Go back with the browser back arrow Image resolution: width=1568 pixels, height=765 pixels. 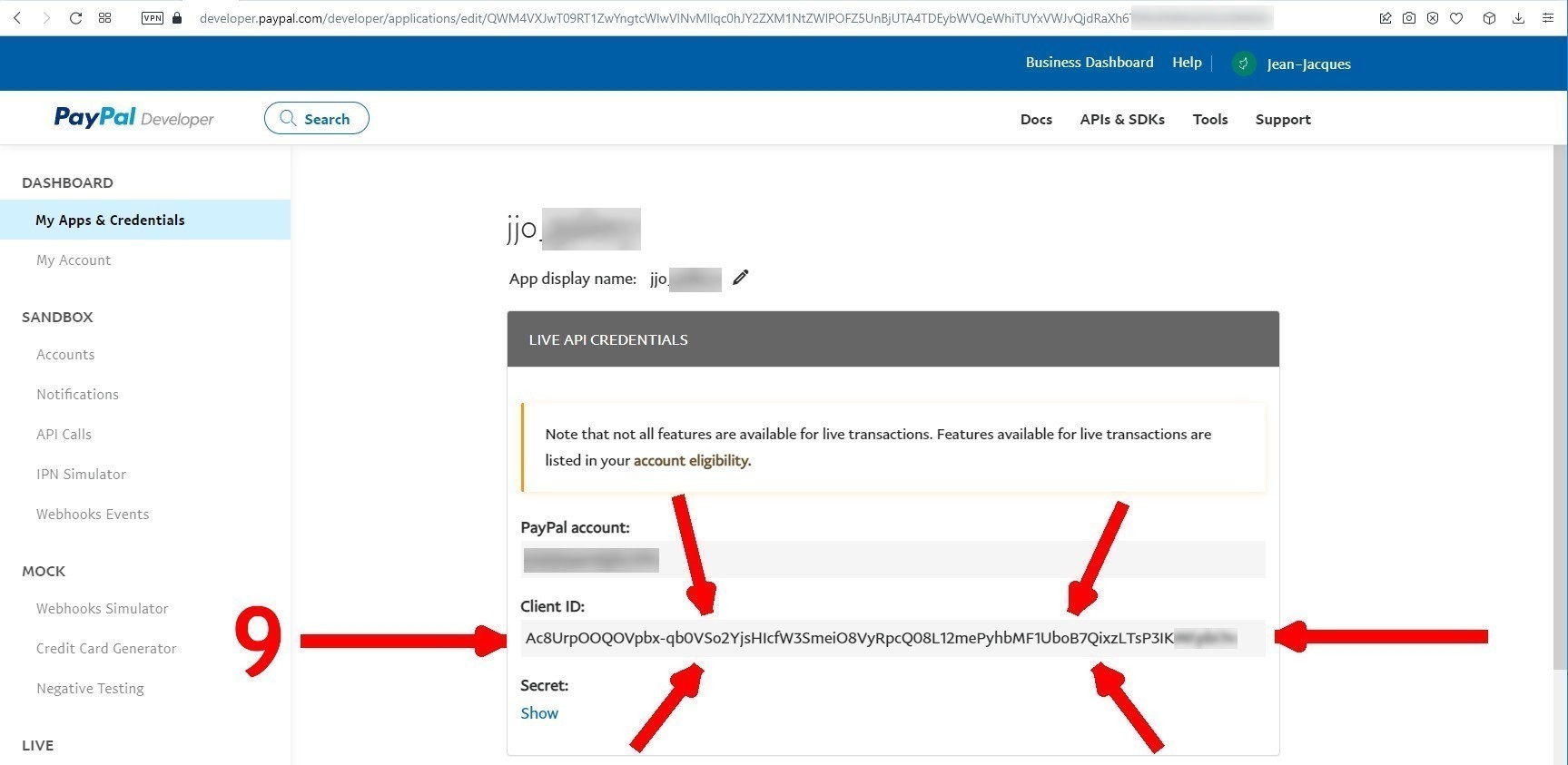[x=16, y=18]
